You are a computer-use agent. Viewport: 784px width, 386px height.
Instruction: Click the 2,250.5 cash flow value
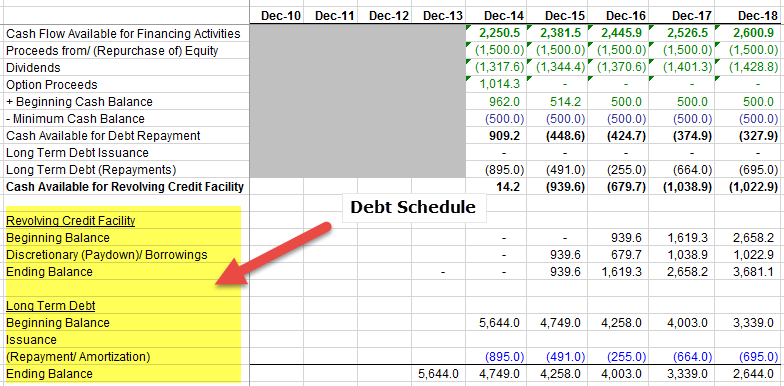tap(500, 34)
